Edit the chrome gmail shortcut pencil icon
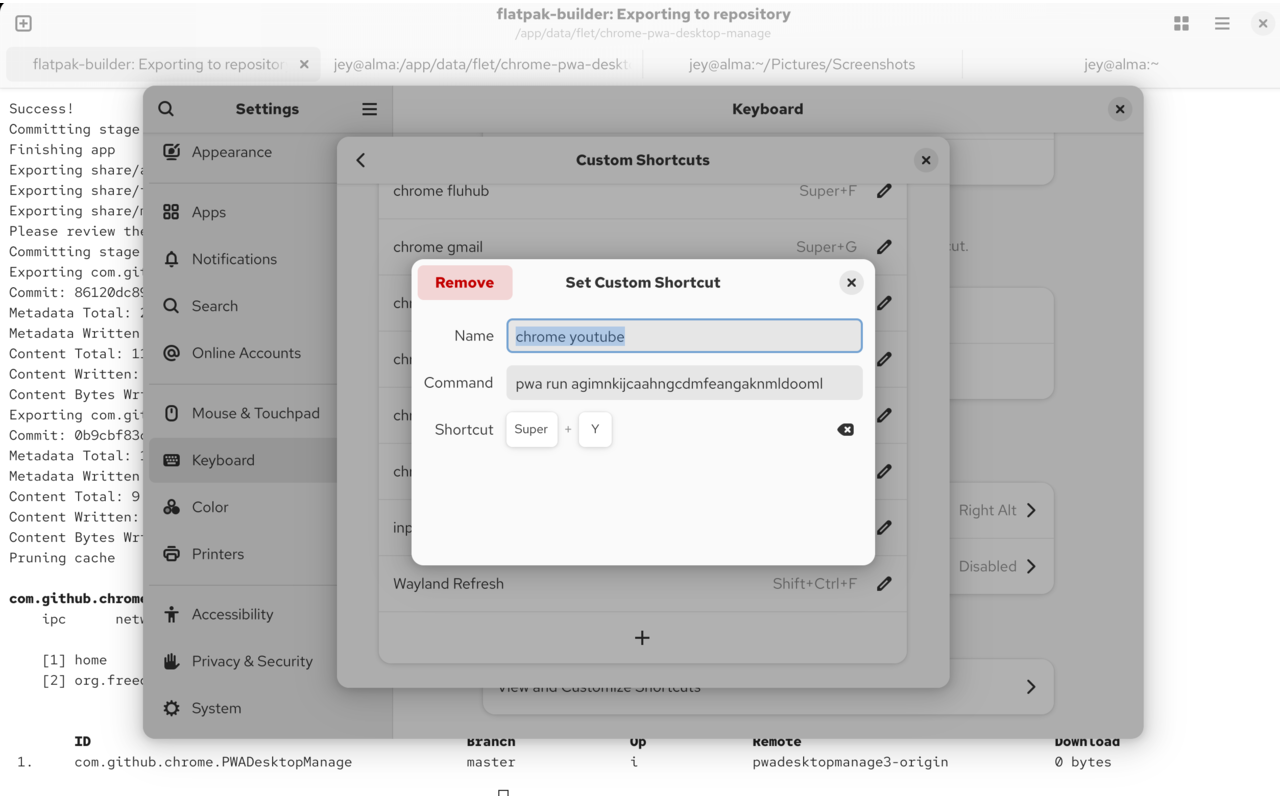Viewport: 1280px width, 800px height. point(884,247)
